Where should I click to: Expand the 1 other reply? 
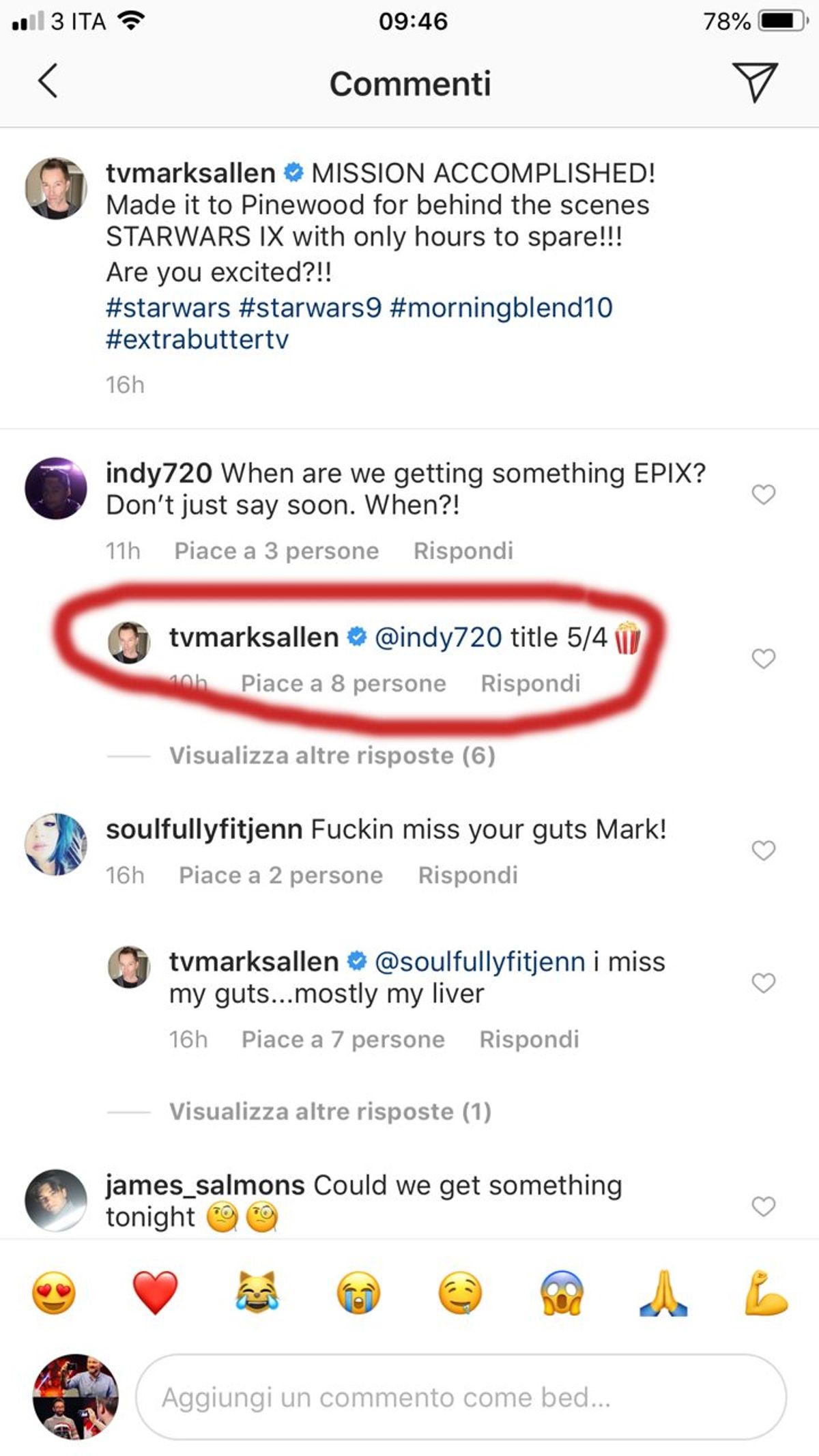tap(330, 1111)
